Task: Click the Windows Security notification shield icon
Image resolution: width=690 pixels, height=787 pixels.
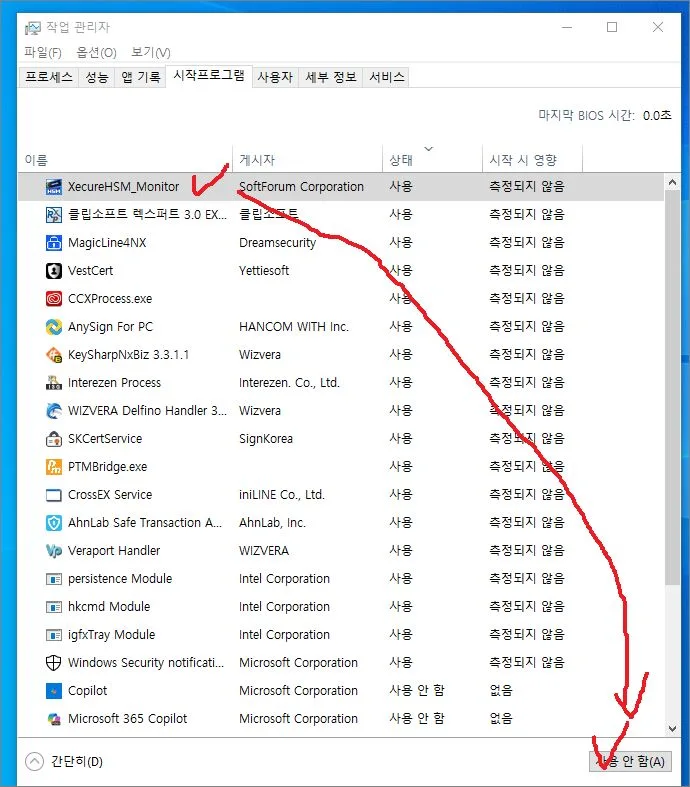Action: click(54, 663)
